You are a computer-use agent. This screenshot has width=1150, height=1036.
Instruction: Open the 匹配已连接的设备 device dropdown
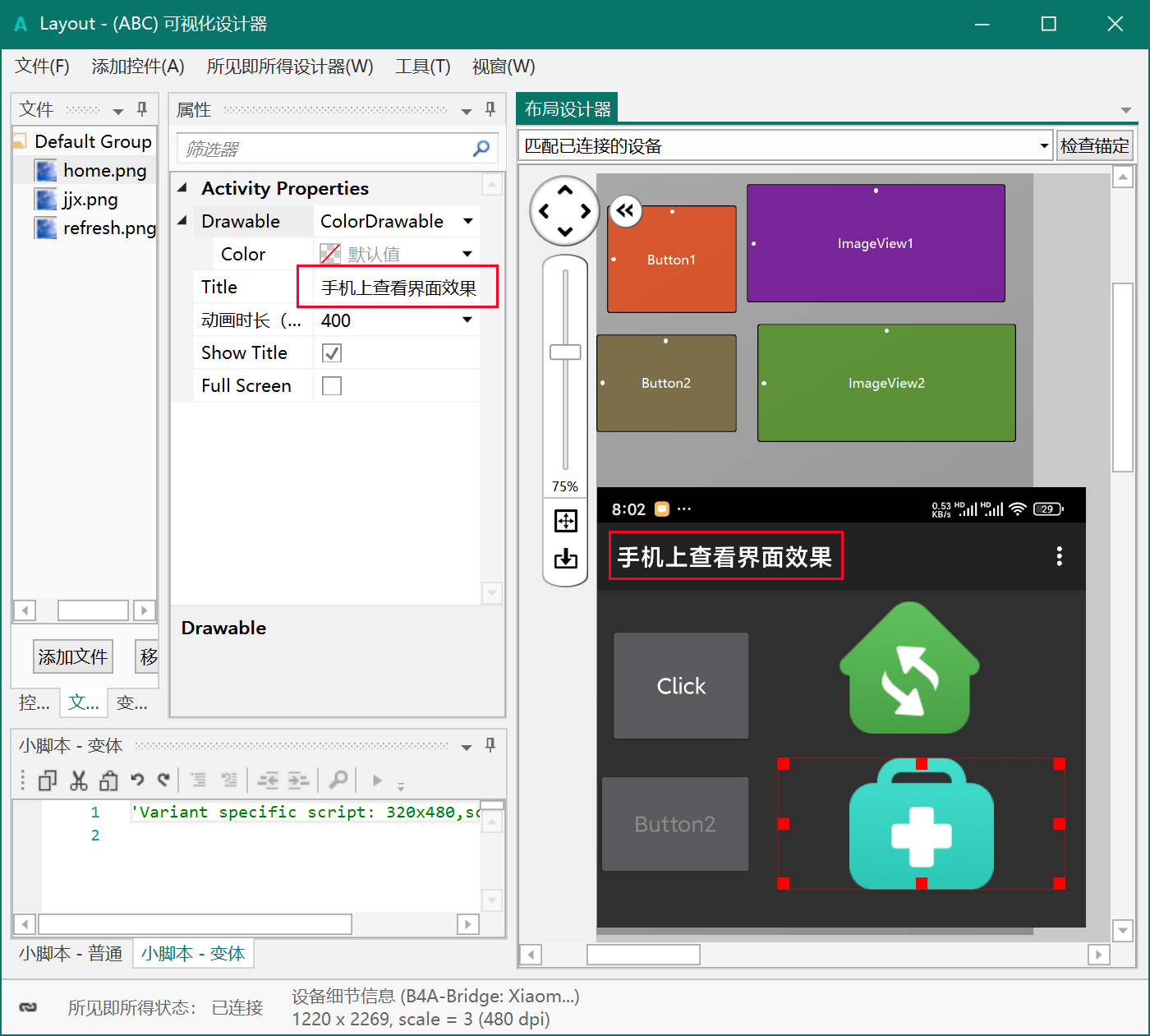coord(1043,145)
